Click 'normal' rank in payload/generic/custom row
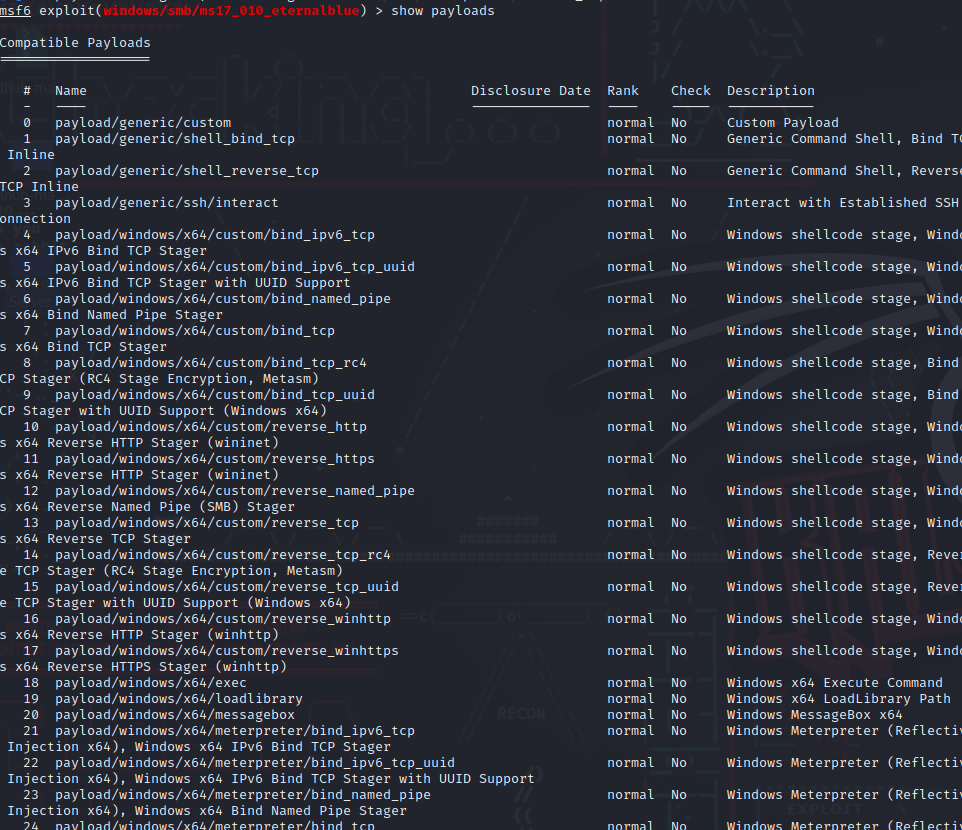The image size is (962, 830). coord(630,123)
